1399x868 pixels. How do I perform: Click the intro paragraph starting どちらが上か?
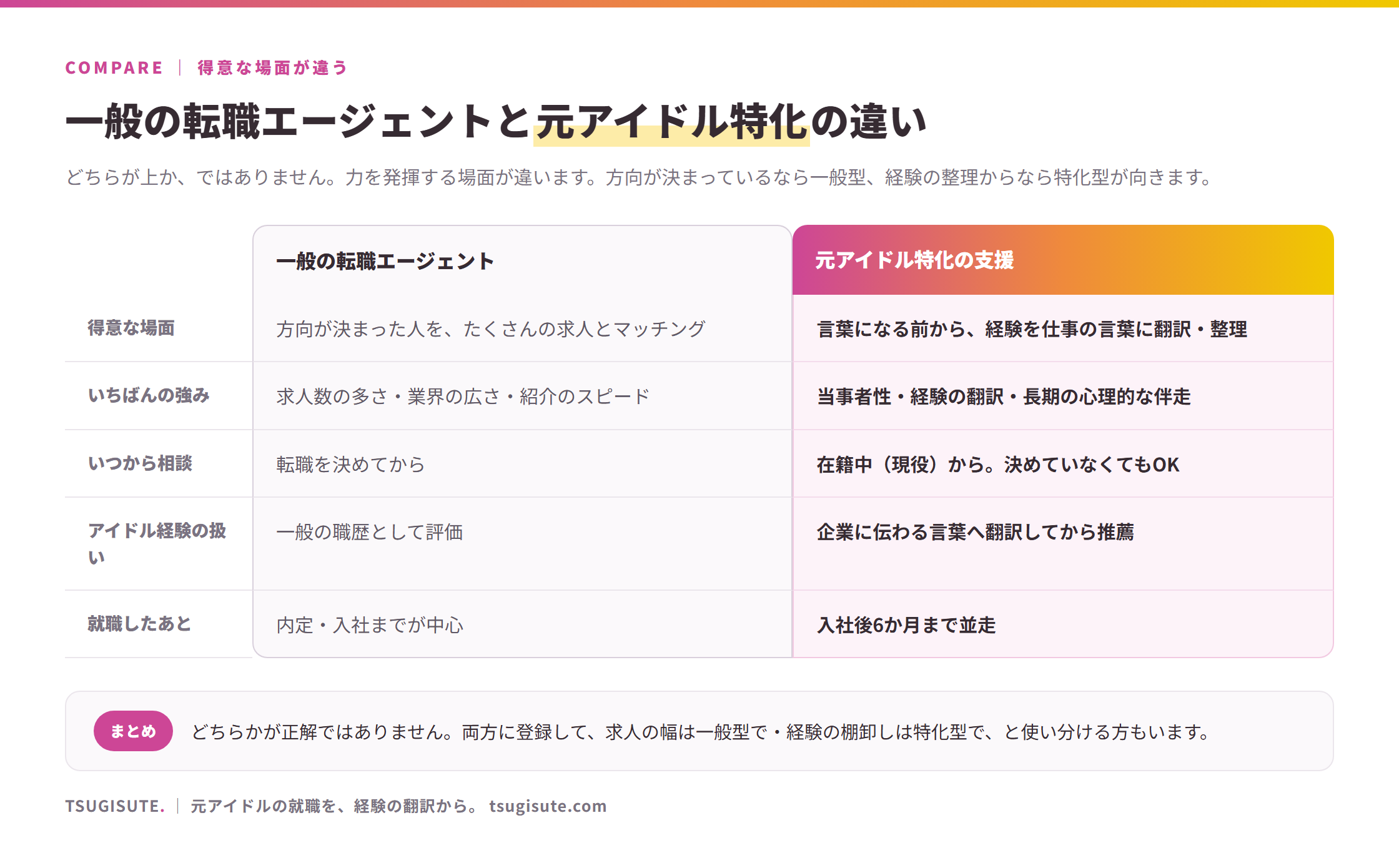(639, 177)
